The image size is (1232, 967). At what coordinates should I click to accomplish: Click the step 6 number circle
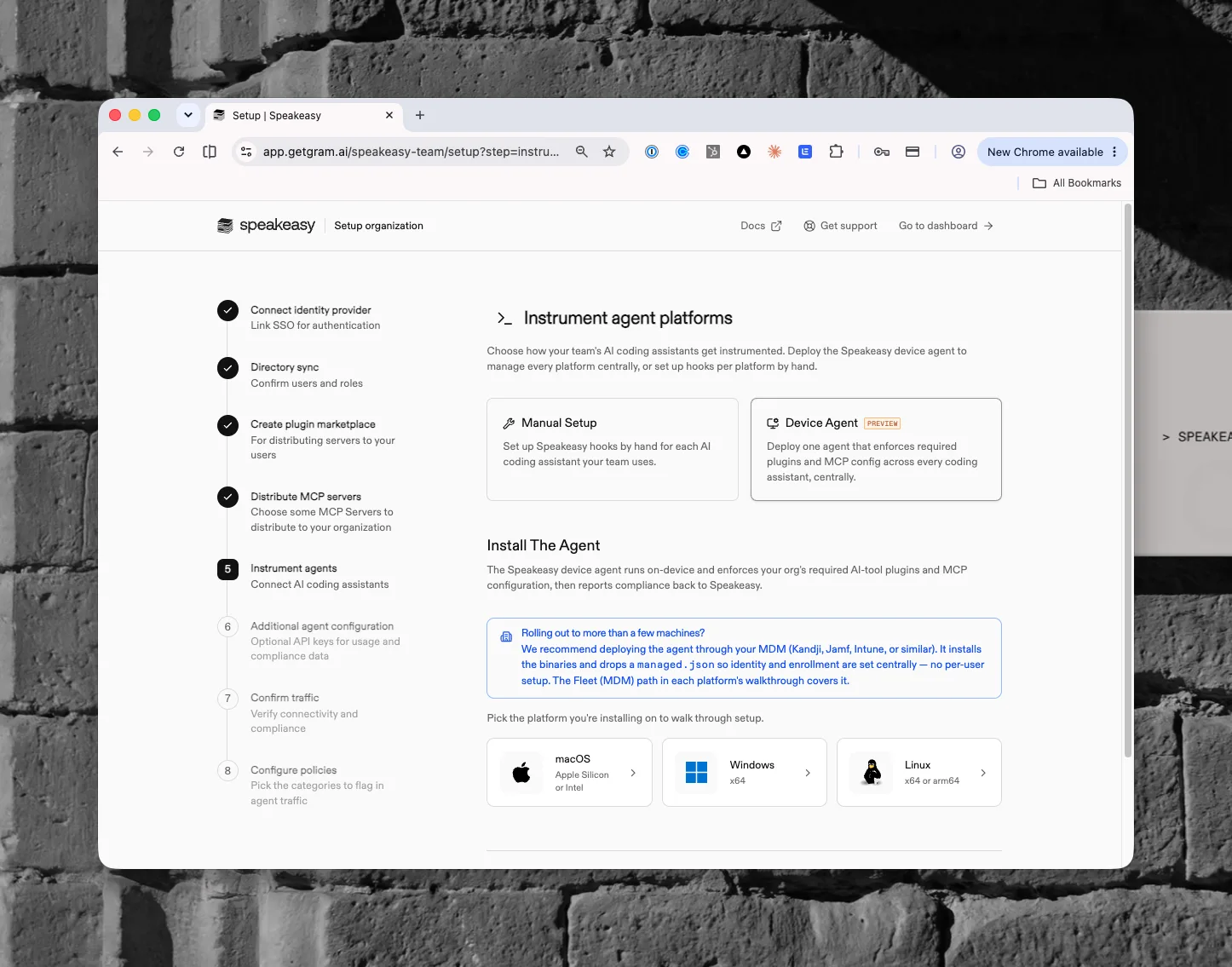click(x=227, y=627)
